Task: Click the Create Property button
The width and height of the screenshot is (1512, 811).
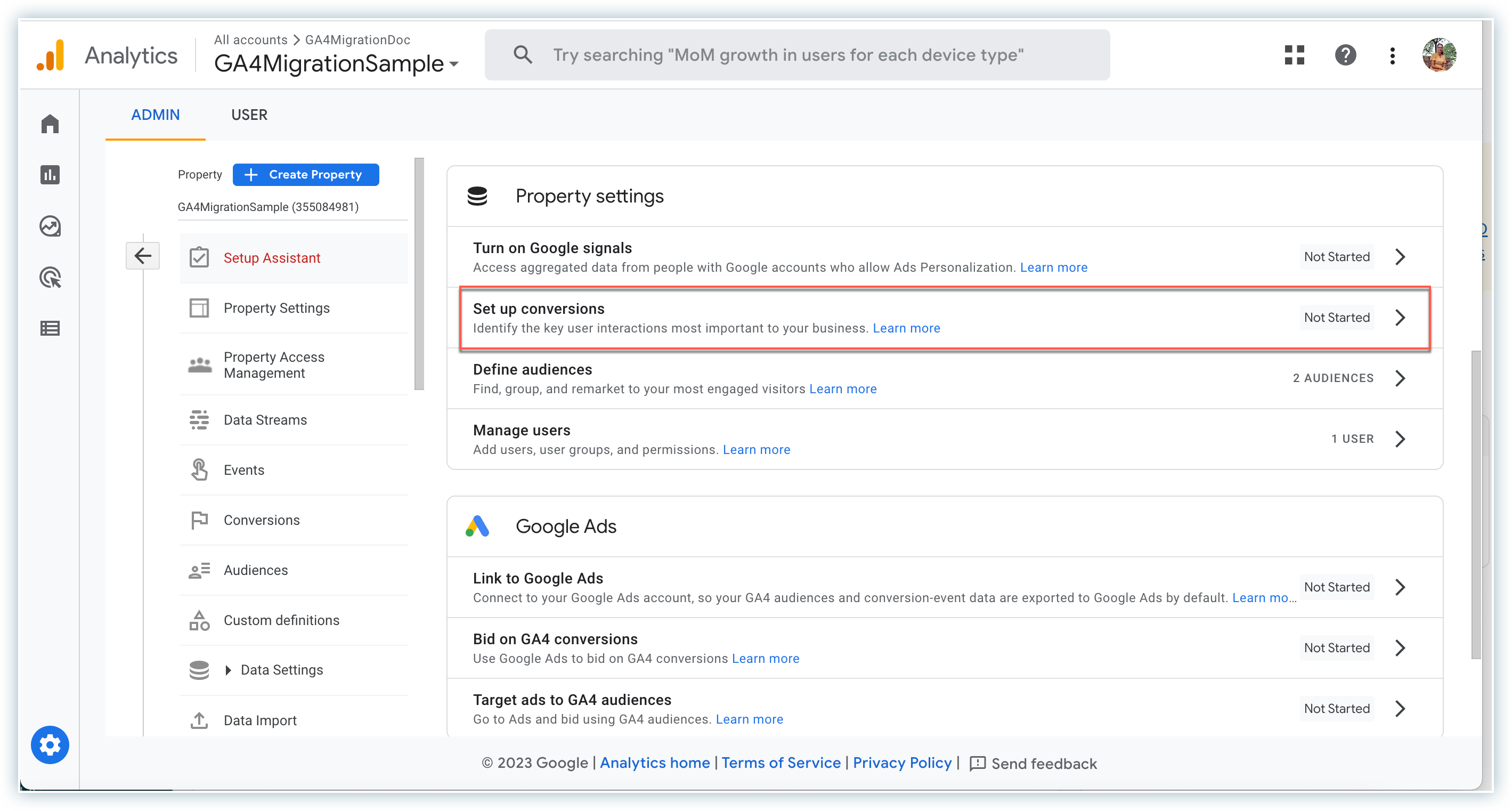Action: click(305, 174)
